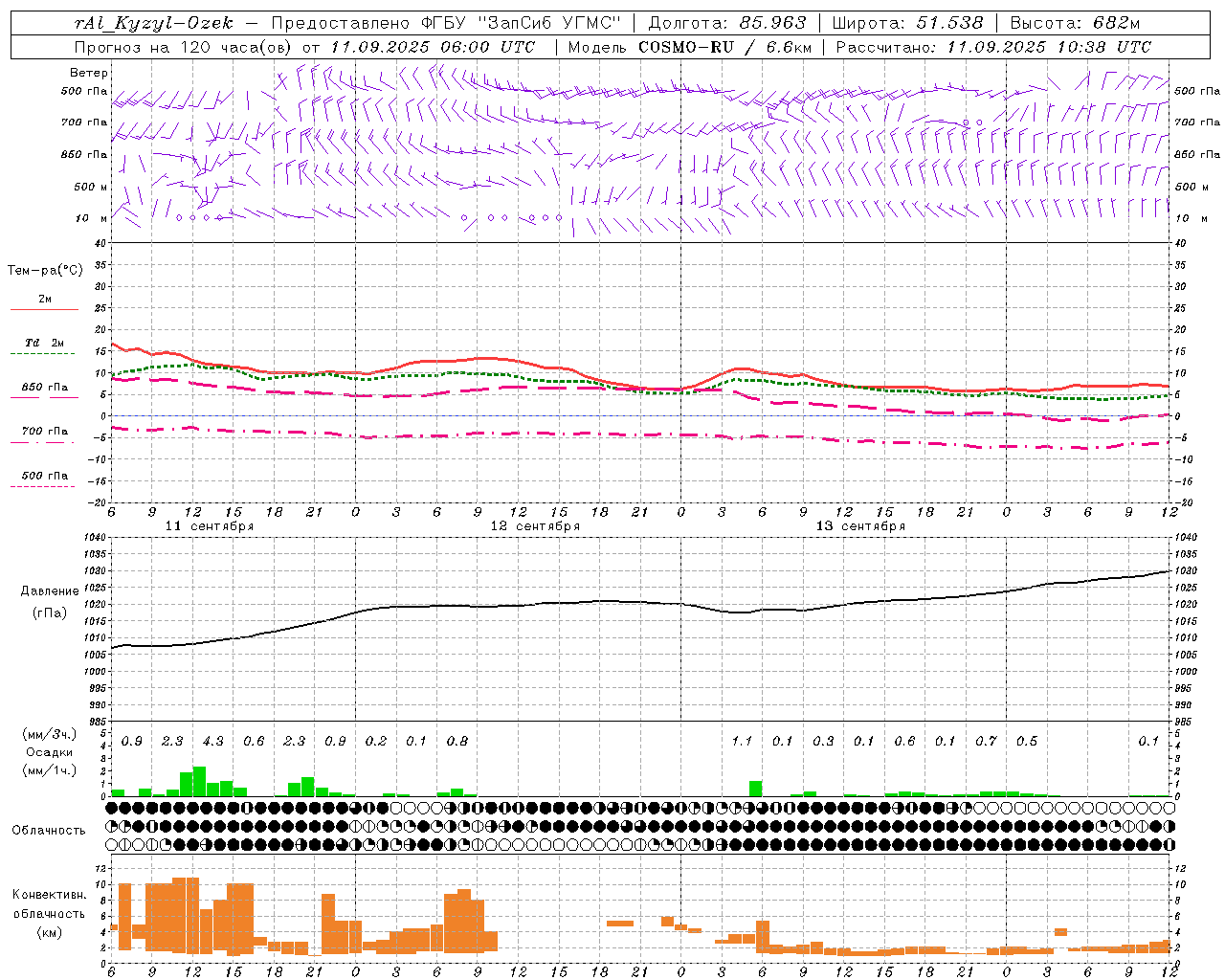Click the "Осадки" precipitation label
Image resolution: width=1225 pixels, height=980 pixels.
pos(50,753)
